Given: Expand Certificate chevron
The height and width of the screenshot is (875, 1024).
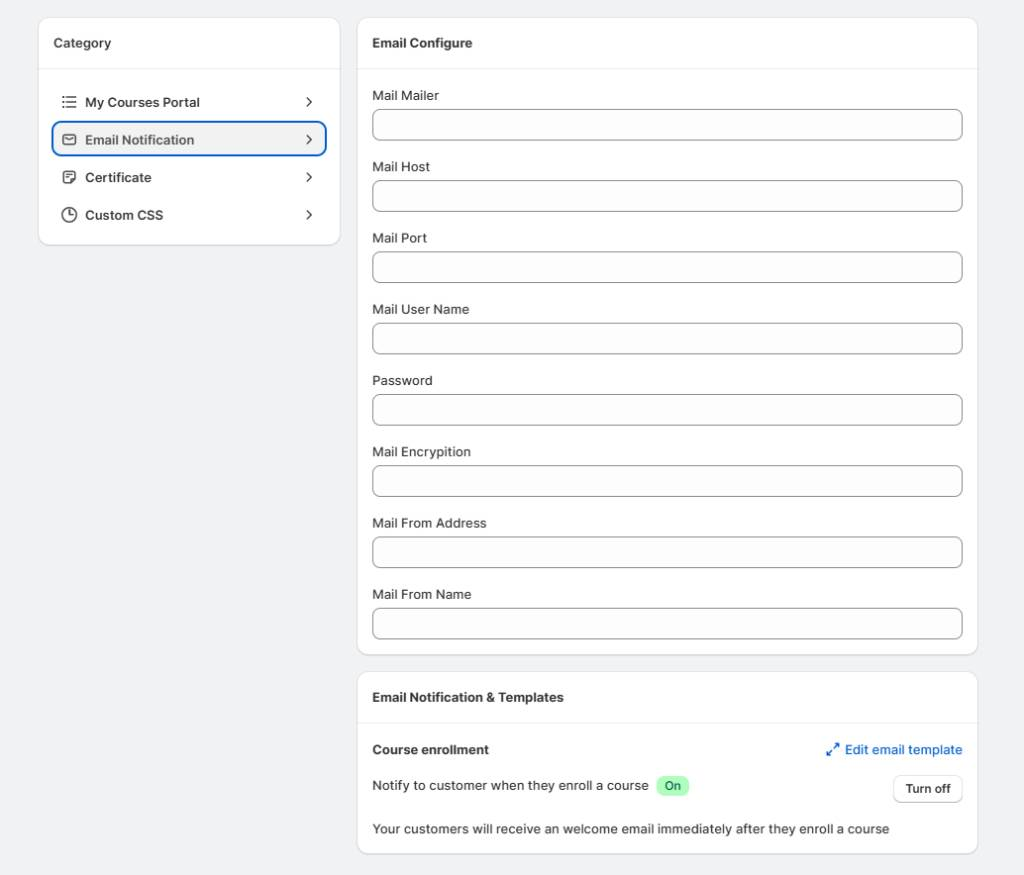Looking at the screenshot, I should pos(309,177).
